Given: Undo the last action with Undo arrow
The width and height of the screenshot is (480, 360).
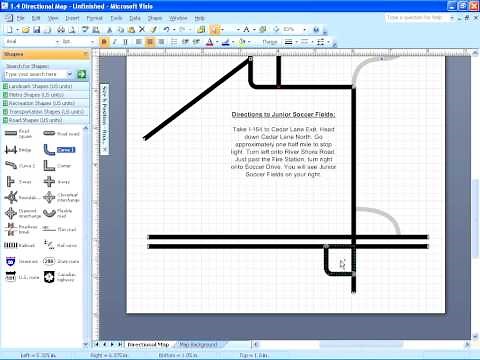Looking at the screenshot, I should click(x=166, y=30).
